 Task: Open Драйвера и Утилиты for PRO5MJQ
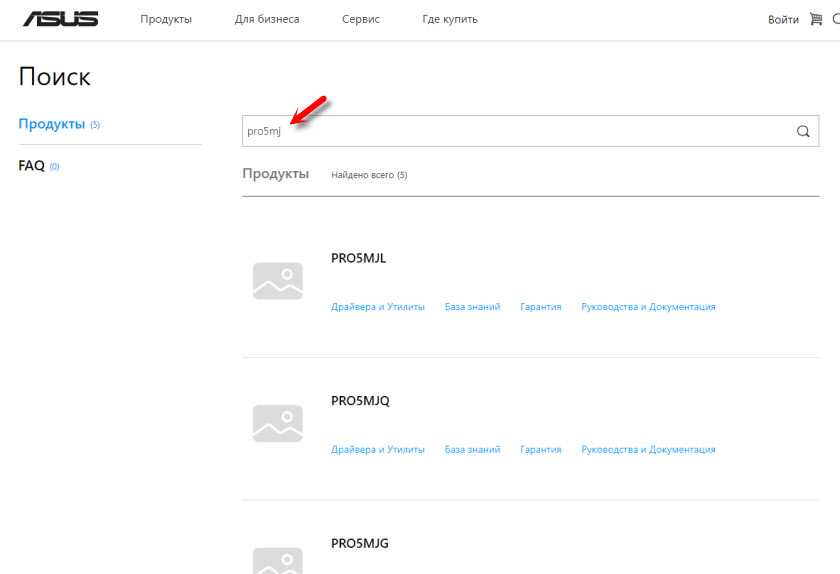[x=378, y=450]
